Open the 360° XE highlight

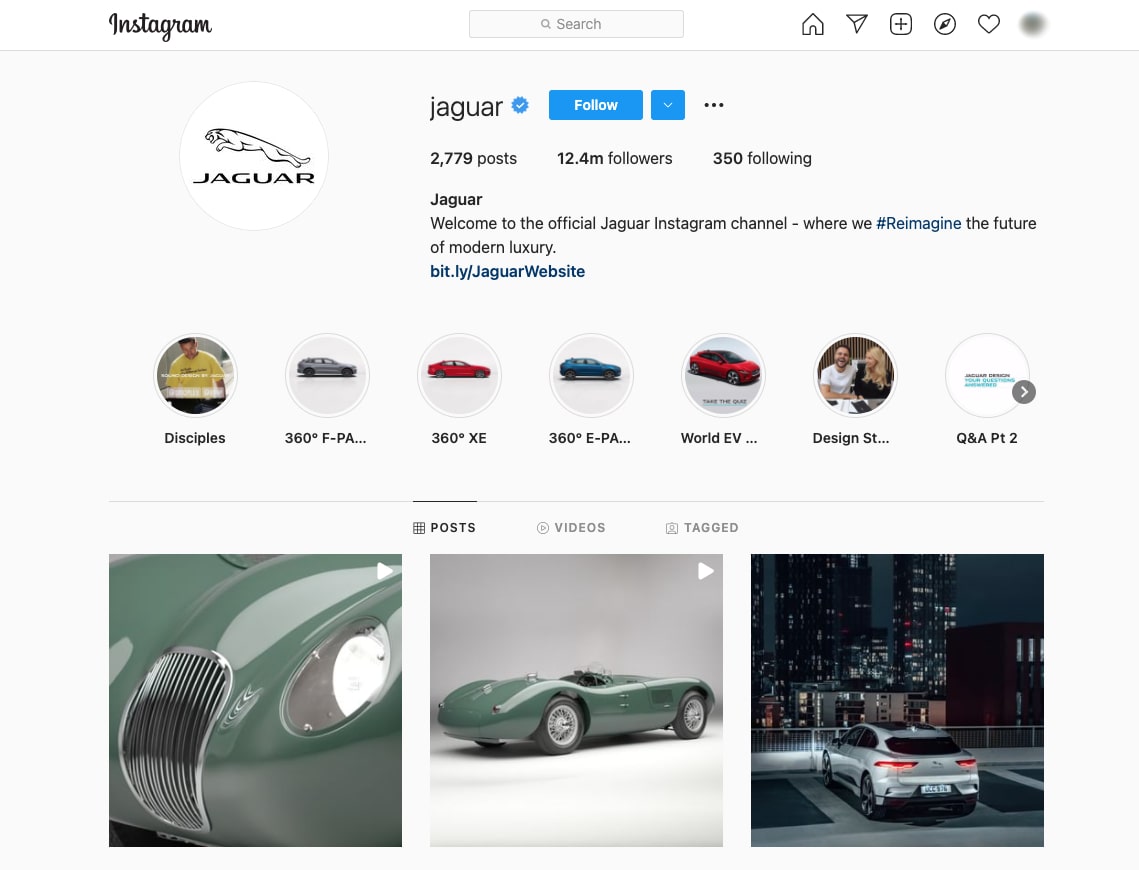pyautogui.click(x=459, y=375)
